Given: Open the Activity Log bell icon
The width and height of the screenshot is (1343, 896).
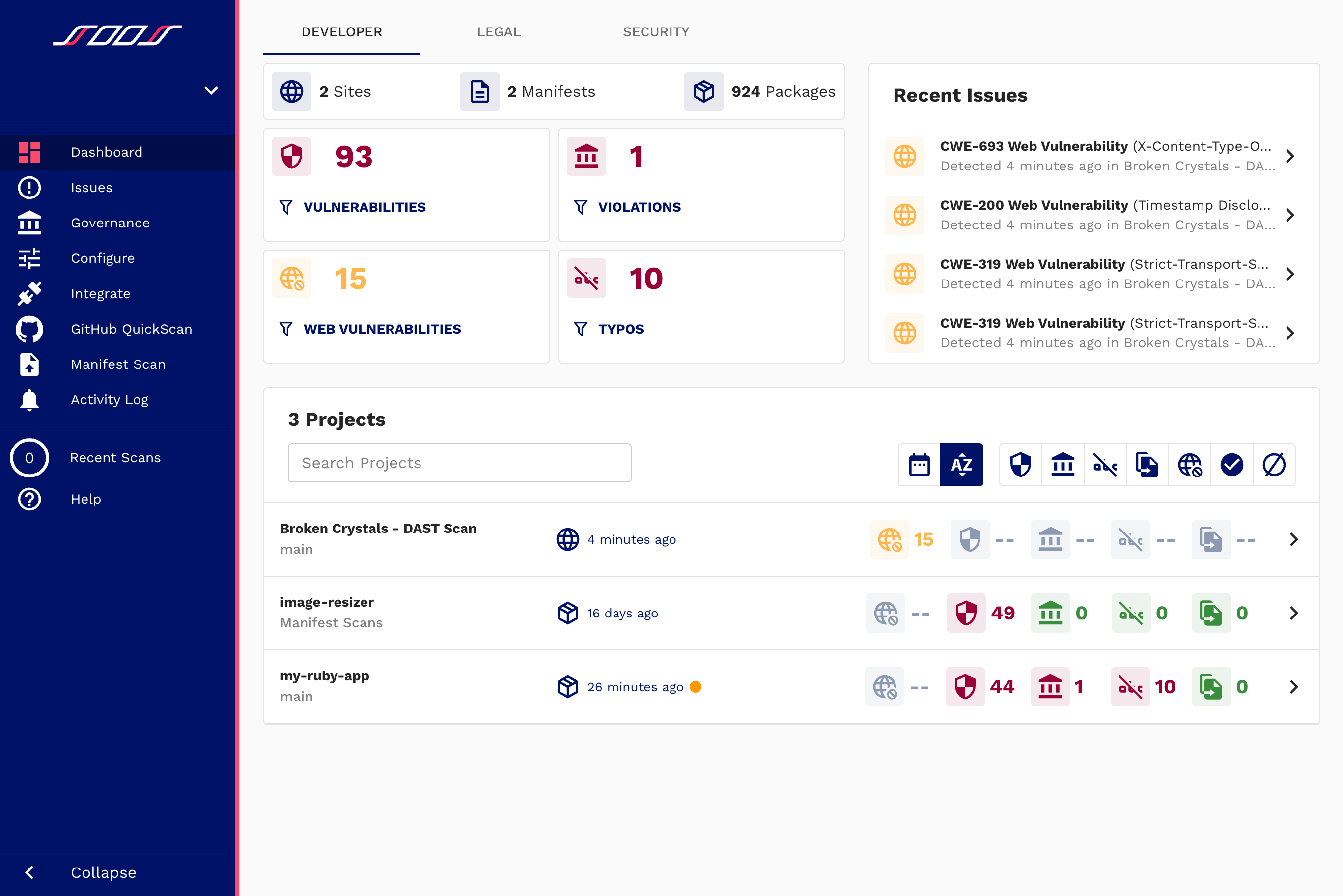Looking at the screenshot, I should (29, 400).
